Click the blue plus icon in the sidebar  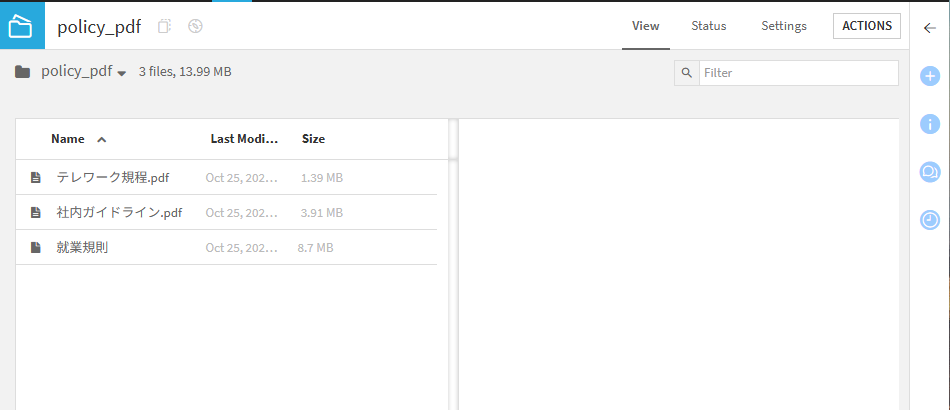pos(929,75)
